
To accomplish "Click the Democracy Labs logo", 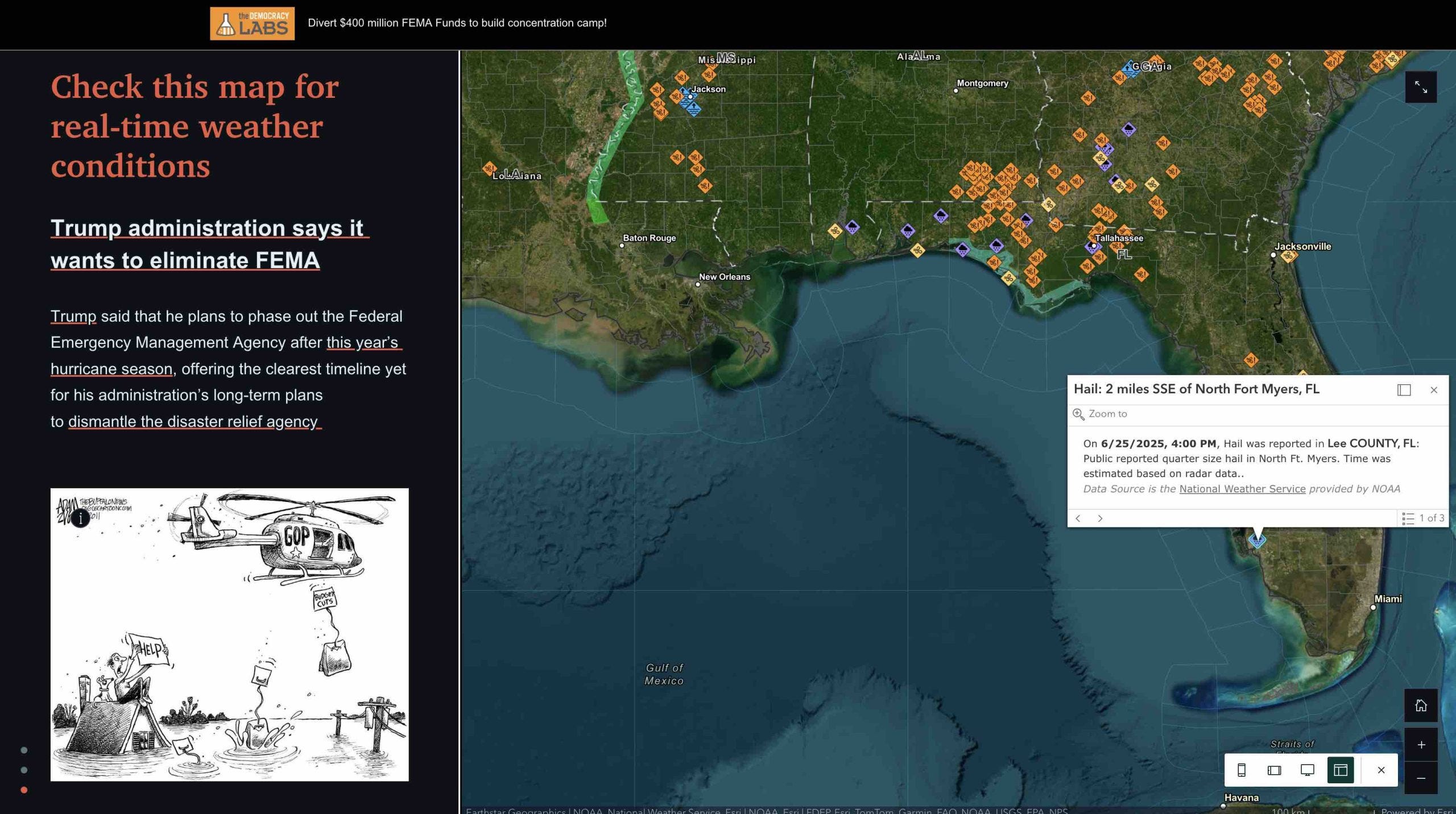I will (252, 23).
